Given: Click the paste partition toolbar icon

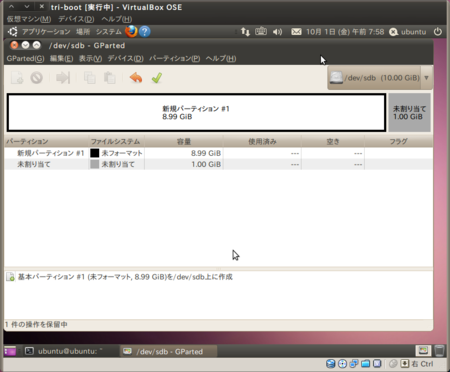Looking at the screenshot, I should coord(109,78).
